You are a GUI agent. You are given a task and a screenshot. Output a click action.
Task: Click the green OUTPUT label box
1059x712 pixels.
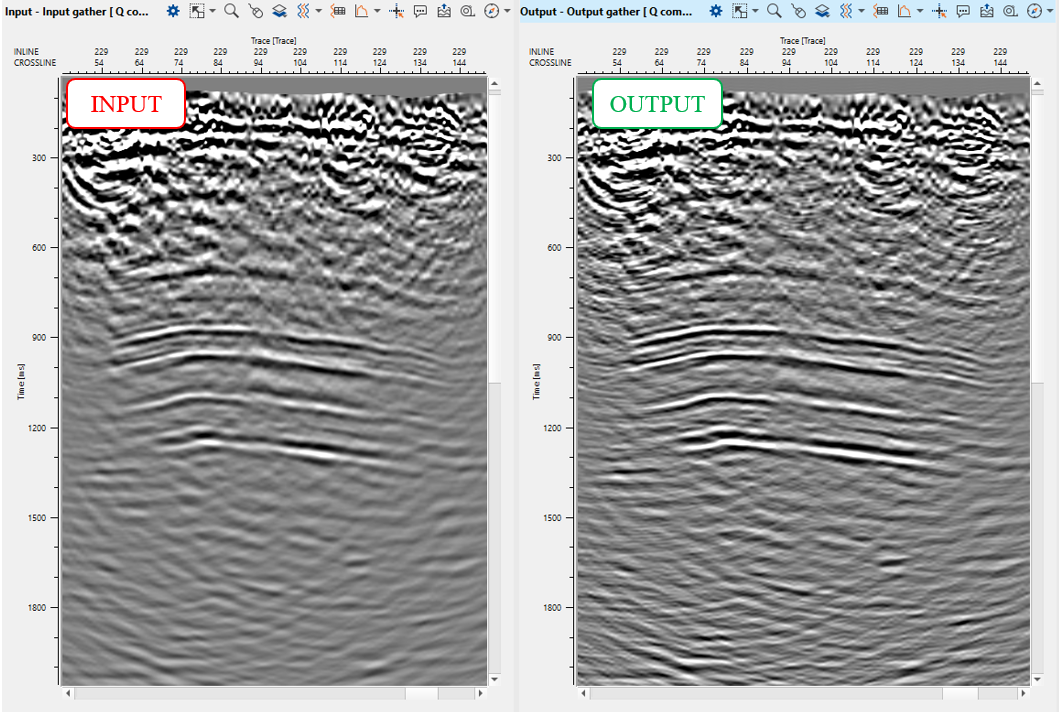click(657, 104)
